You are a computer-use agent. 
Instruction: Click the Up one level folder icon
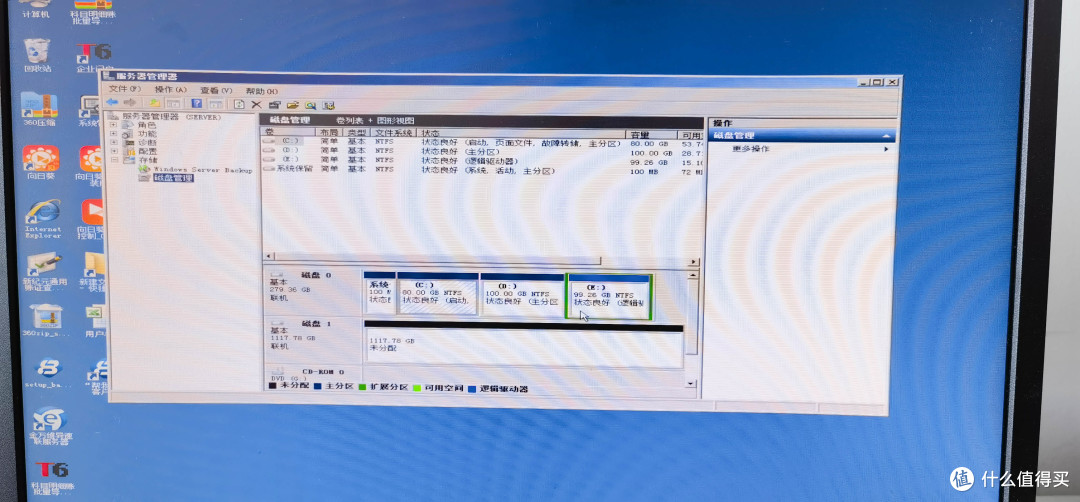(155, 103)
